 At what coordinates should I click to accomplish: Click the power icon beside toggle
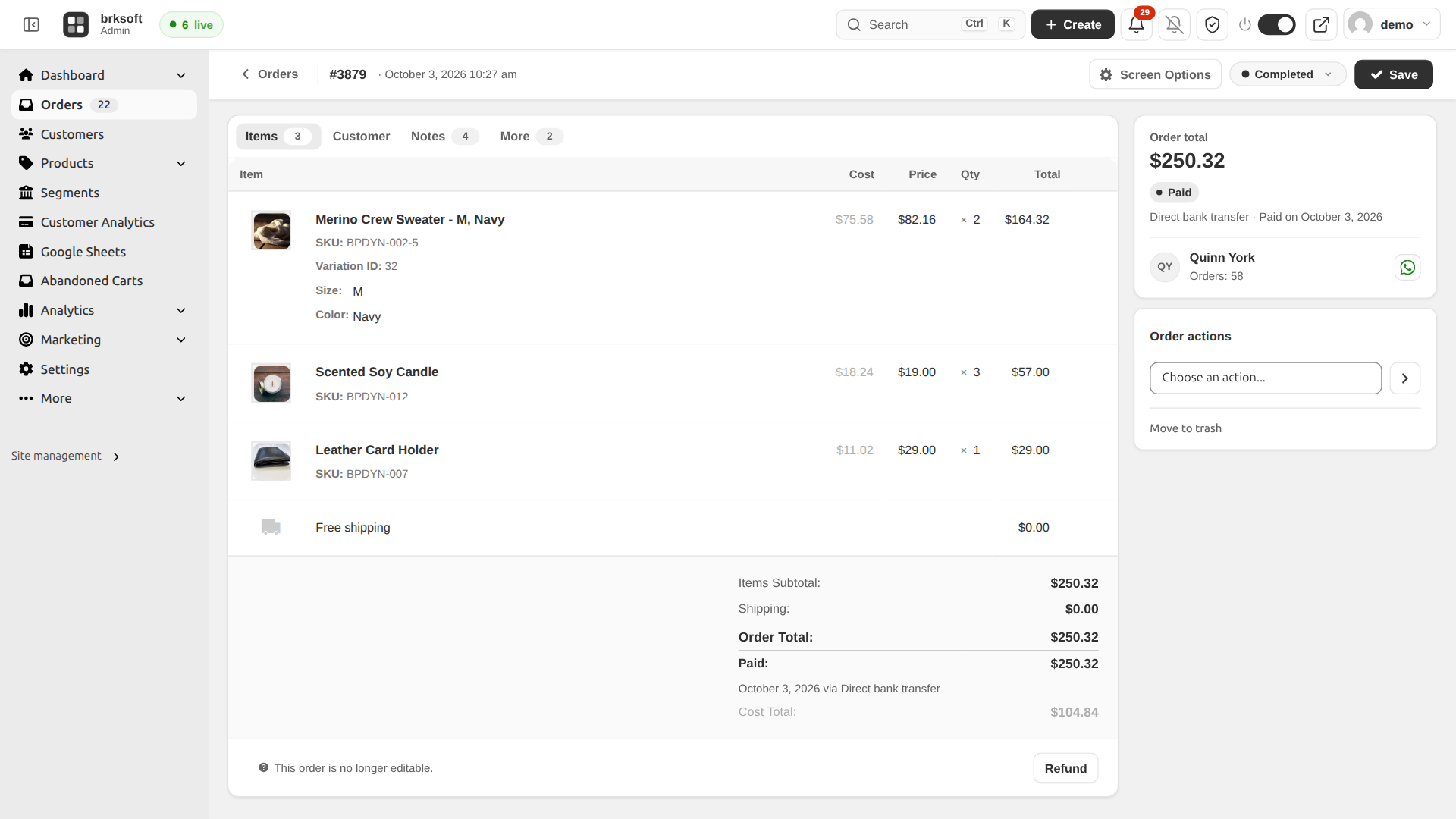1244,25
